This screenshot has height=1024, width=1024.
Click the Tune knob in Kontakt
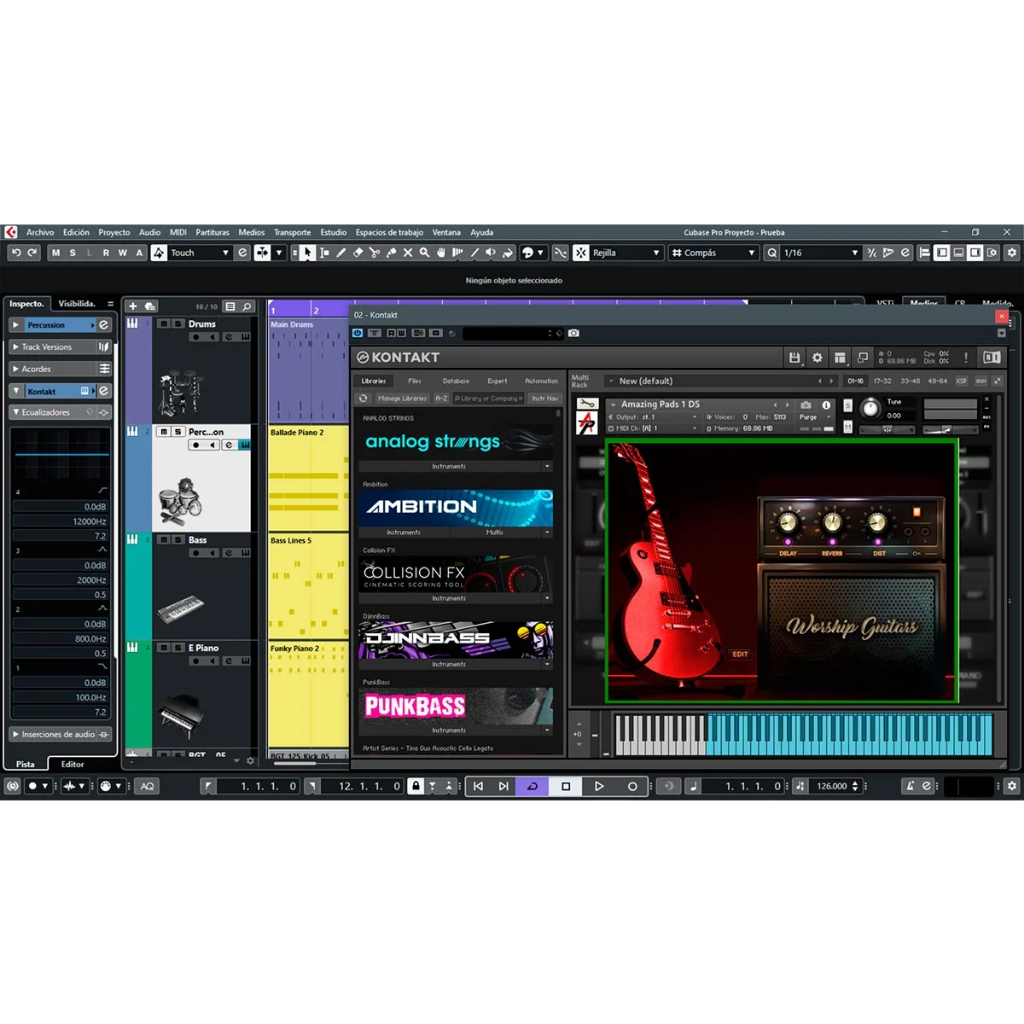coord(870,409)
